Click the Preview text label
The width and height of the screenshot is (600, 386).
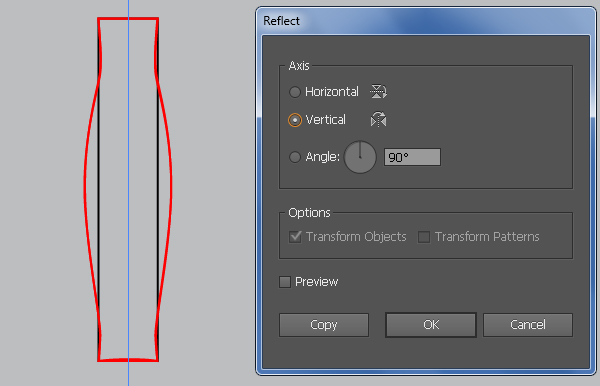(x=316, y=282)
